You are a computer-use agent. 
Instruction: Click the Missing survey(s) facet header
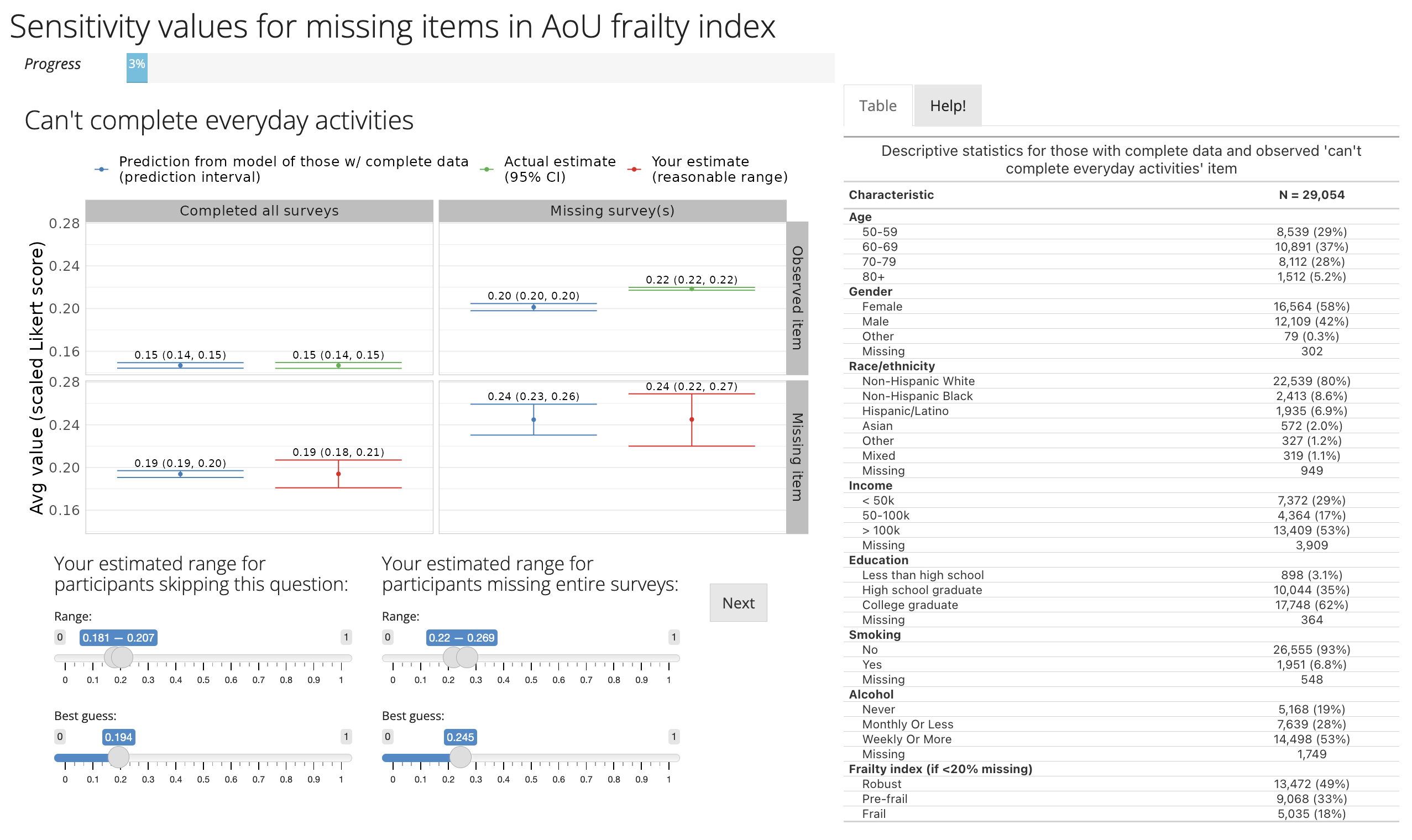[612, 211]
